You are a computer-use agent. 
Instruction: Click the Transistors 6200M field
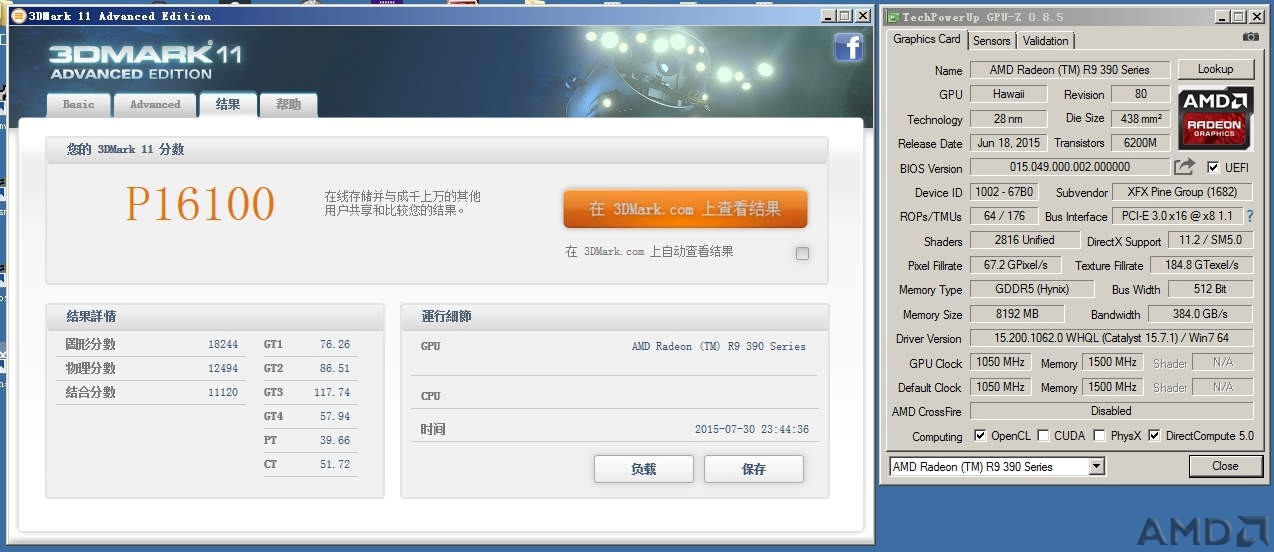[1140, 143]
